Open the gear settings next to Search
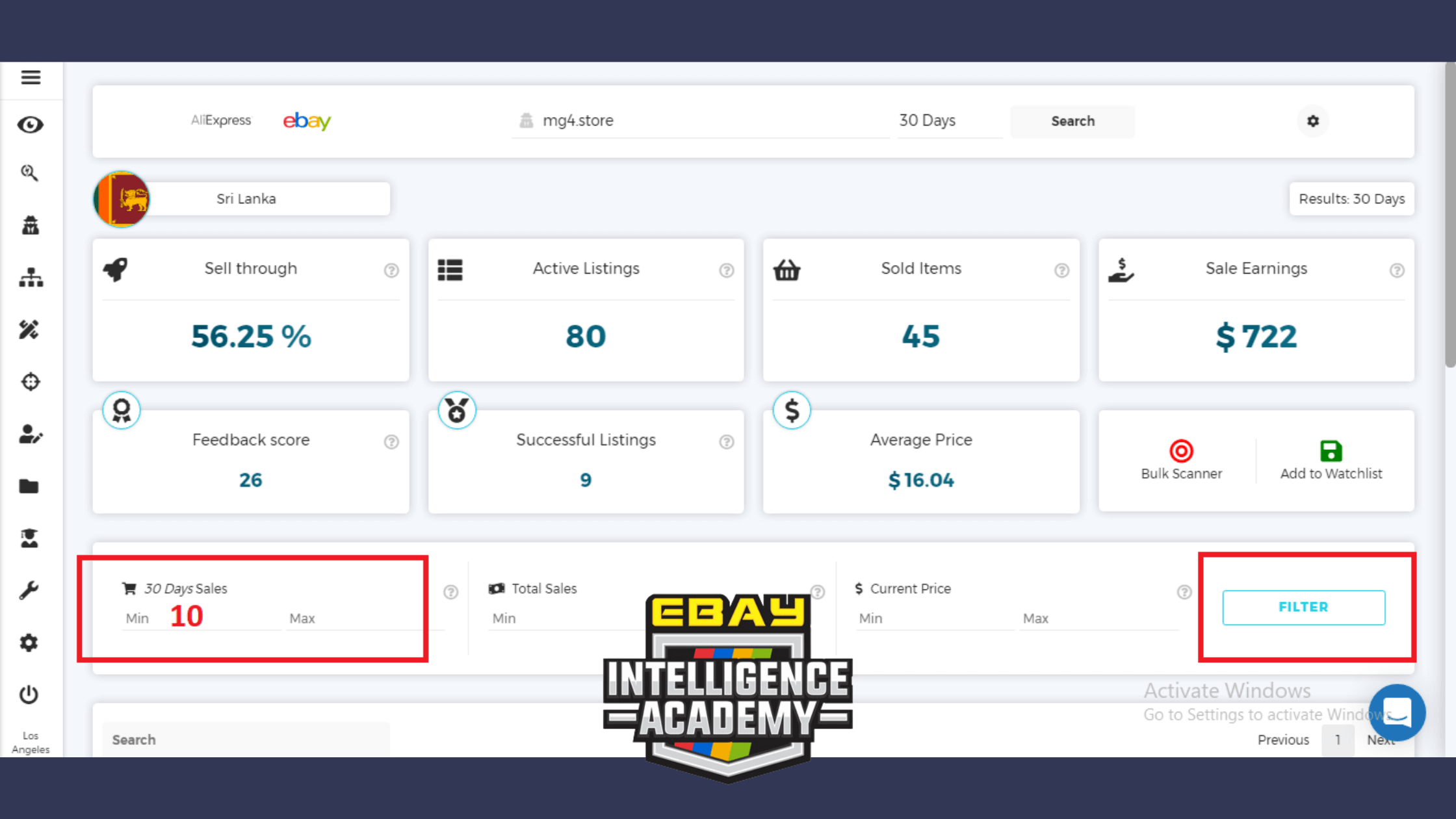1456x819 pixels. click(1313, 121)
